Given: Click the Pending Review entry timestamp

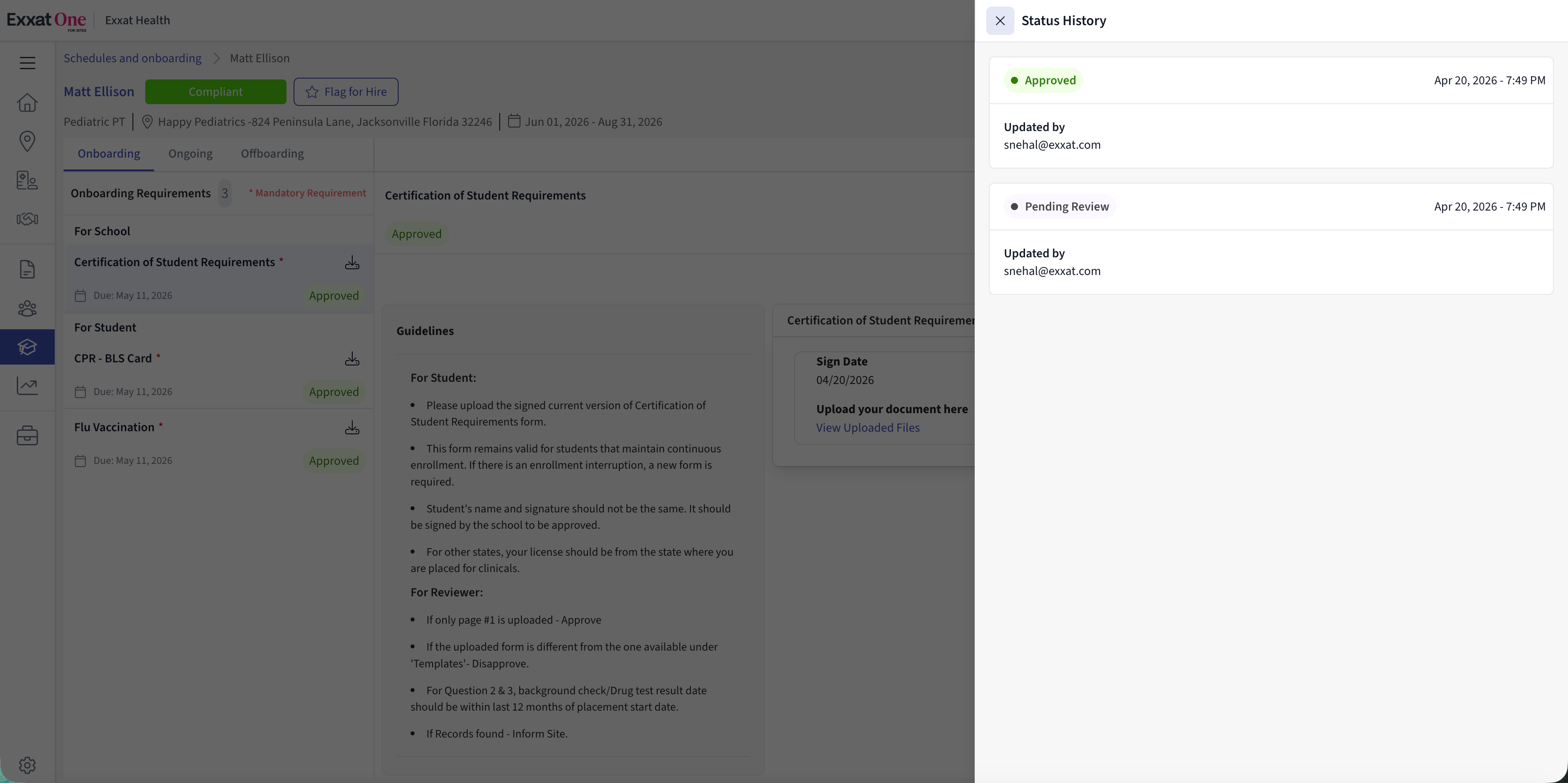Looking at the screenshot, I should [x=1489, y=207].
